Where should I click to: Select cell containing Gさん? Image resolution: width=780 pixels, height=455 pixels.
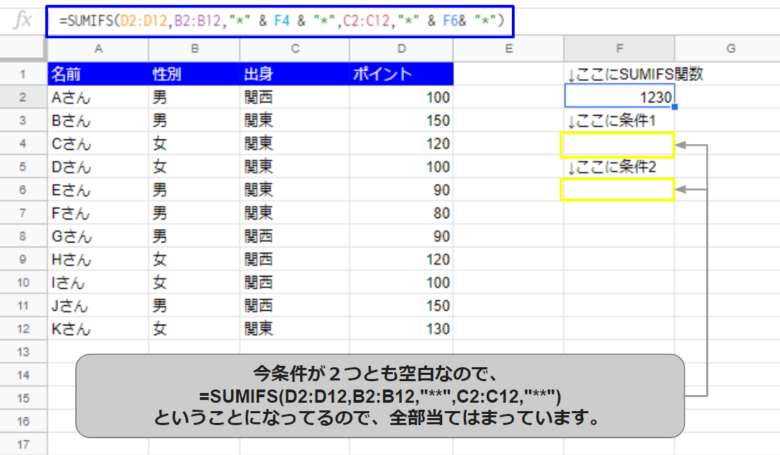tap(98, 236)
